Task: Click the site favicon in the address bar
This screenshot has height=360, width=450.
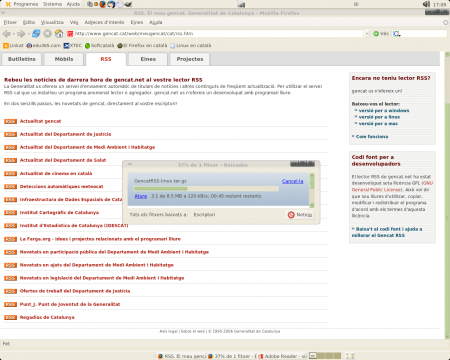Action: [x=70, y=34]
